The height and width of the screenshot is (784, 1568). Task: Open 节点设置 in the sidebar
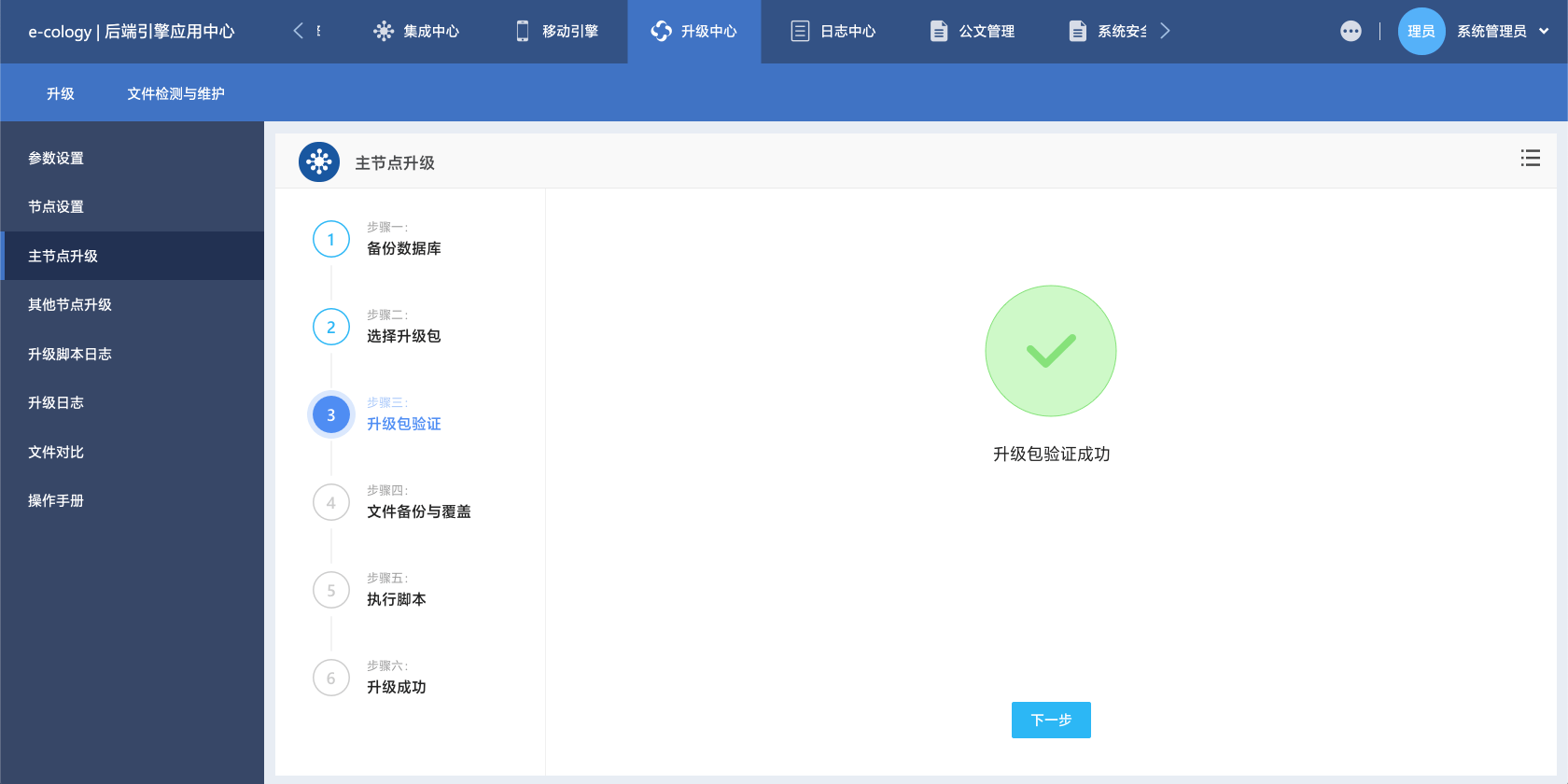click(x=132, y=206)
